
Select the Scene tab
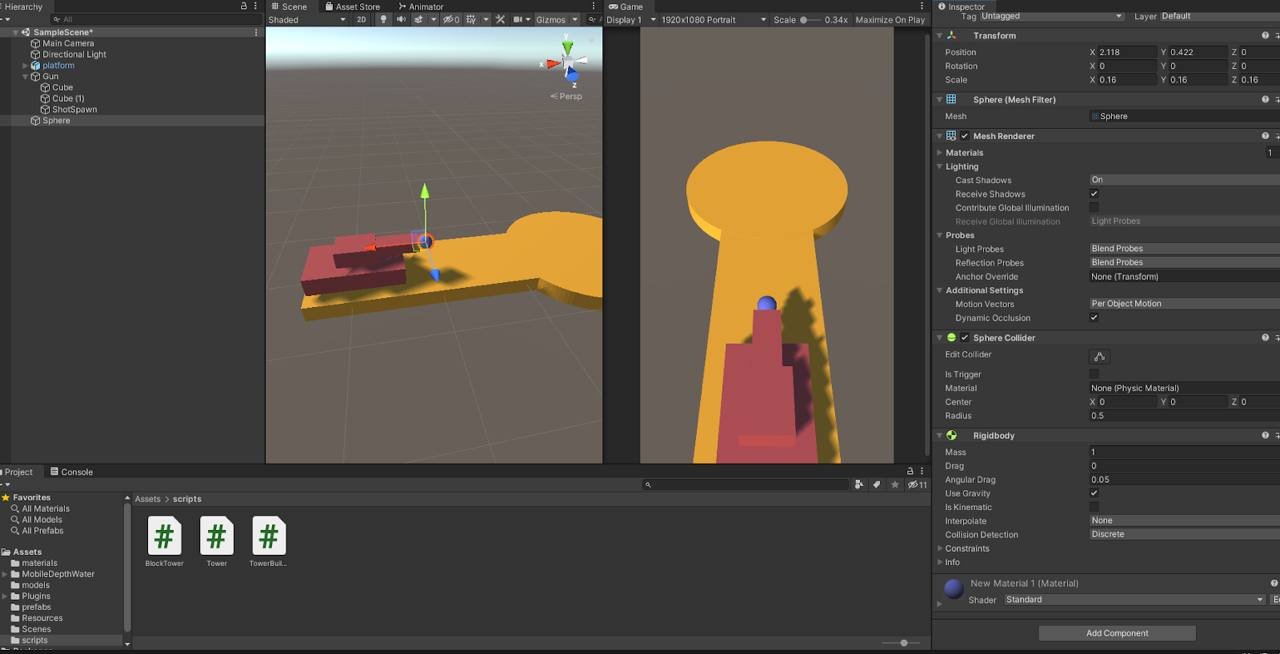[289, 6]
